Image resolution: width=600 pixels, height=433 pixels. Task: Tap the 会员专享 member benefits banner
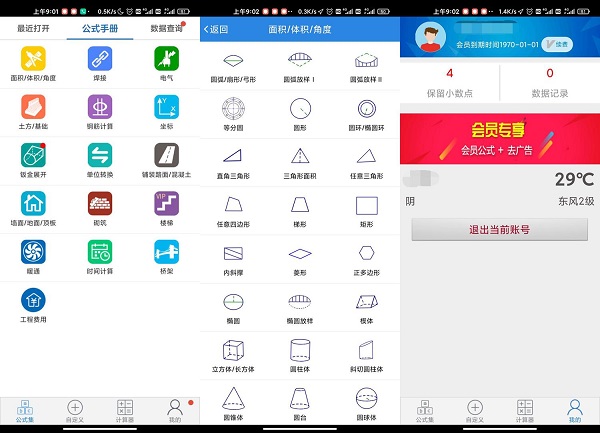pos(500,139)
